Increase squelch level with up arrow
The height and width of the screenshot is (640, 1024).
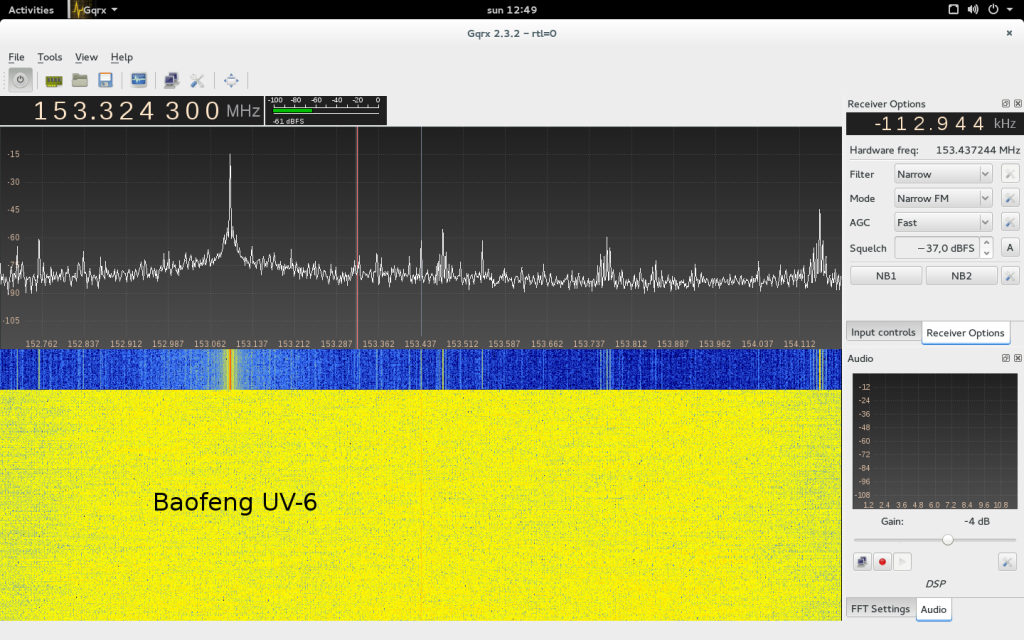tap(987, 242)
